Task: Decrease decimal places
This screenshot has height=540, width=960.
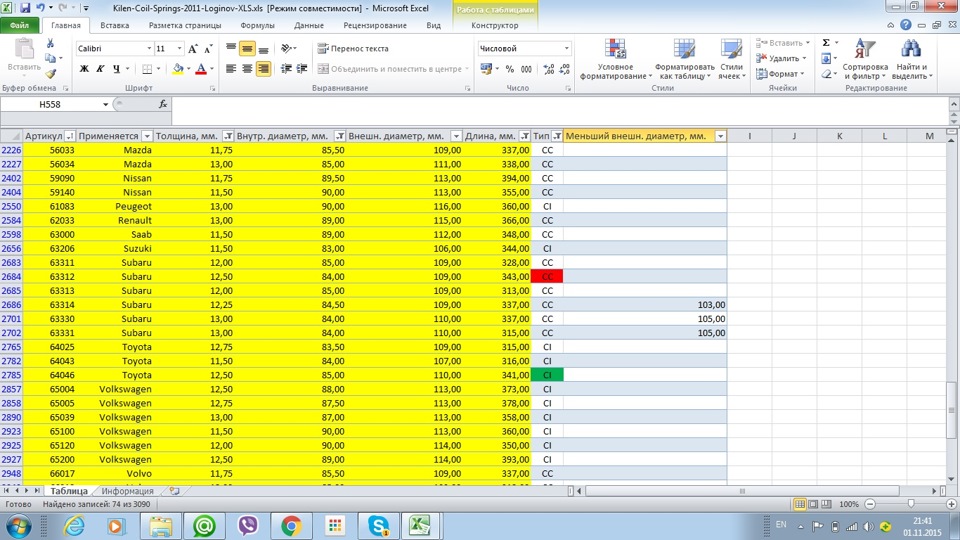Action: pos(564,69)
